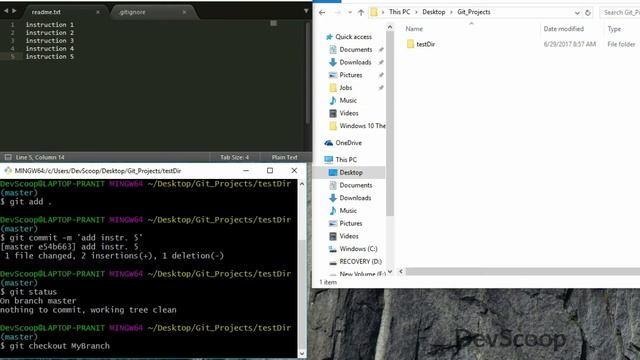Place cursor on 'instruction 3' line
Image resolution: width=640 pixels, height=360 pixels.
[x=50, y=40]
